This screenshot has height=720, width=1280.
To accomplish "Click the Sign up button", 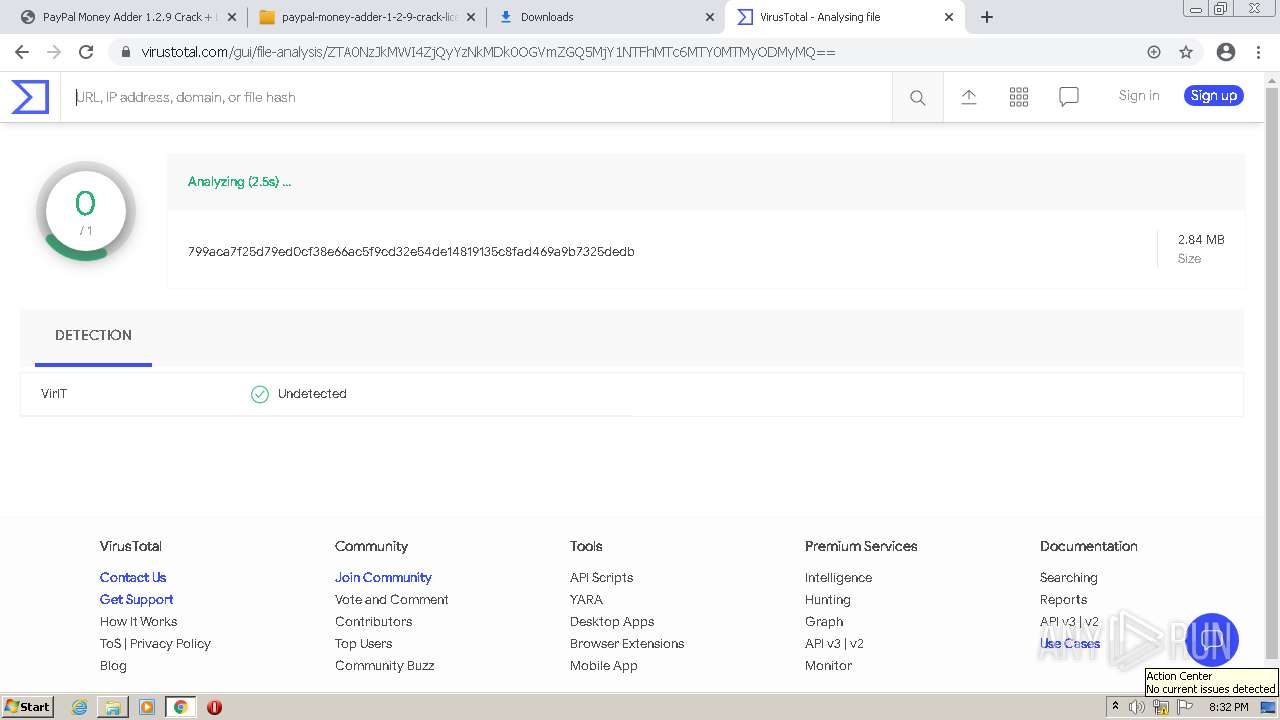I will tap(1214, 96).
